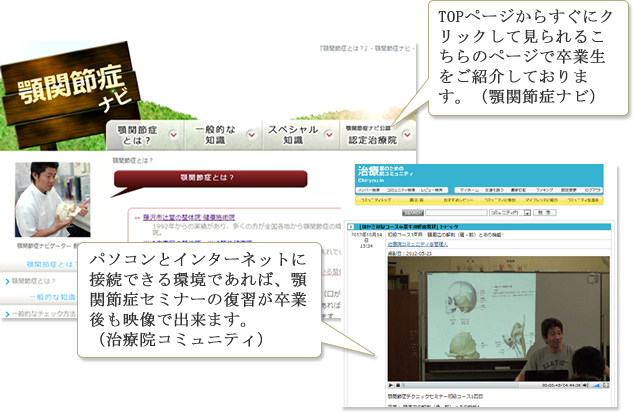The image size is (633, 412).
Task: Open the sidebar item 一般的なチェック方法
Action: coord(40,314)
